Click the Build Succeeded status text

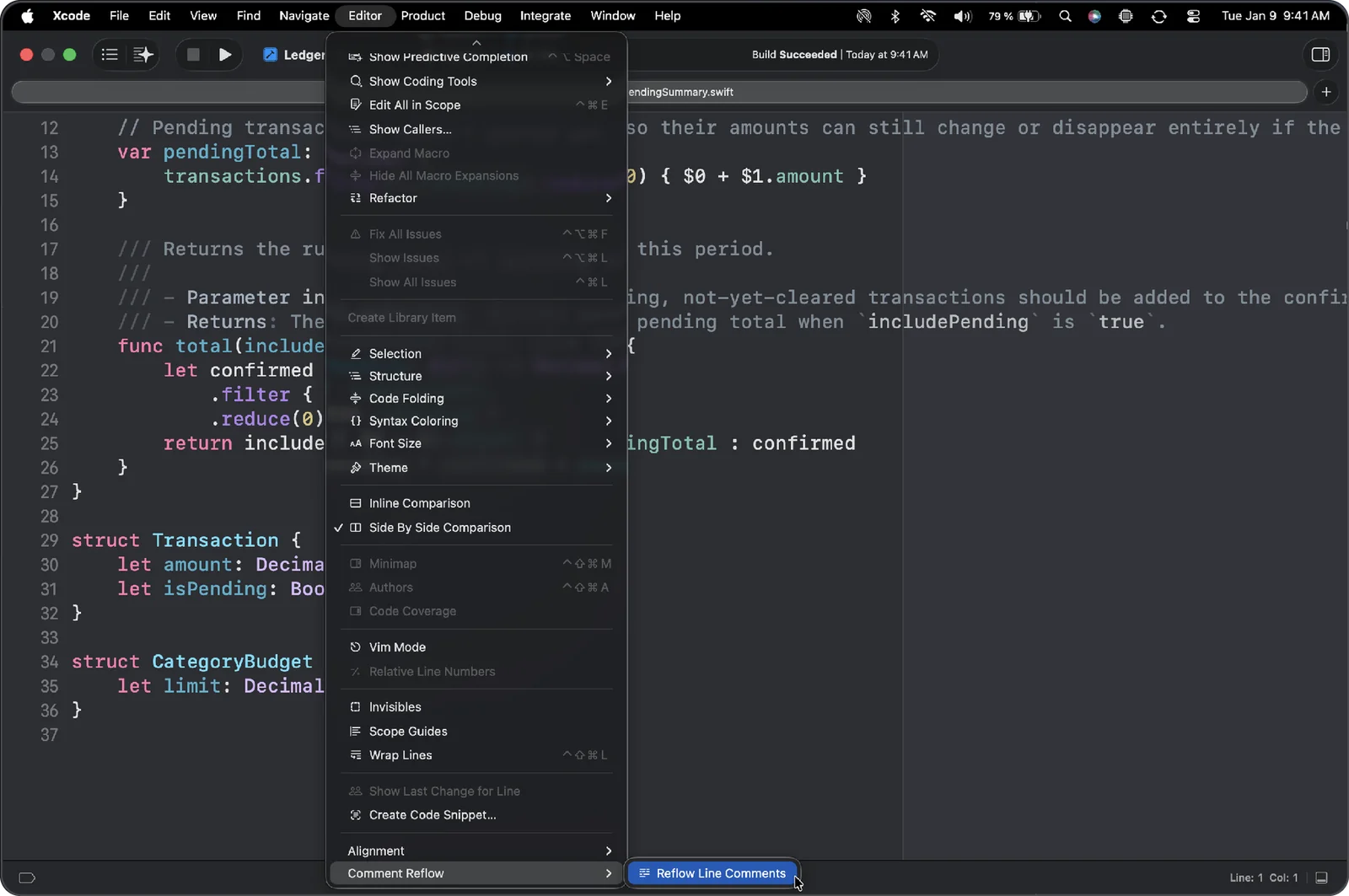[794, 55]
